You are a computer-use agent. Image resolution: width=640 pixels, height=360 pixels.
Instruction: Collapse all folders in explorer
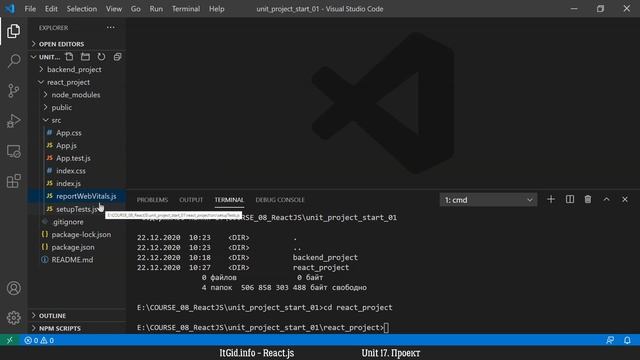coord(117,57)
